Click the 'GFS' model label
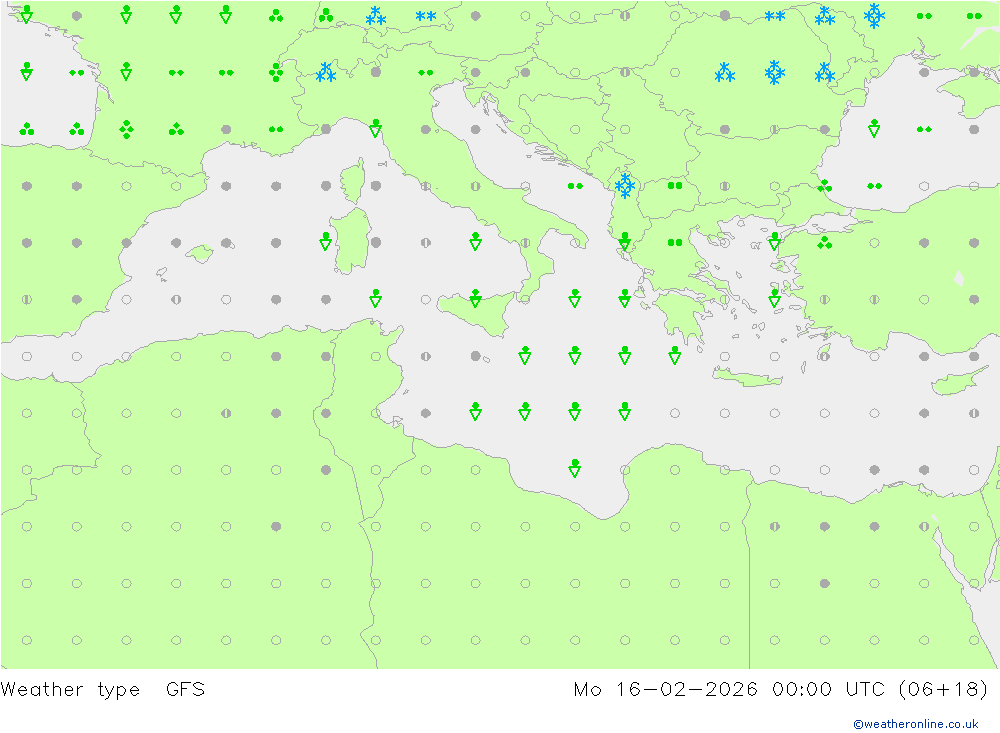Screen dimensions: 1000x733 click(186, 690)
